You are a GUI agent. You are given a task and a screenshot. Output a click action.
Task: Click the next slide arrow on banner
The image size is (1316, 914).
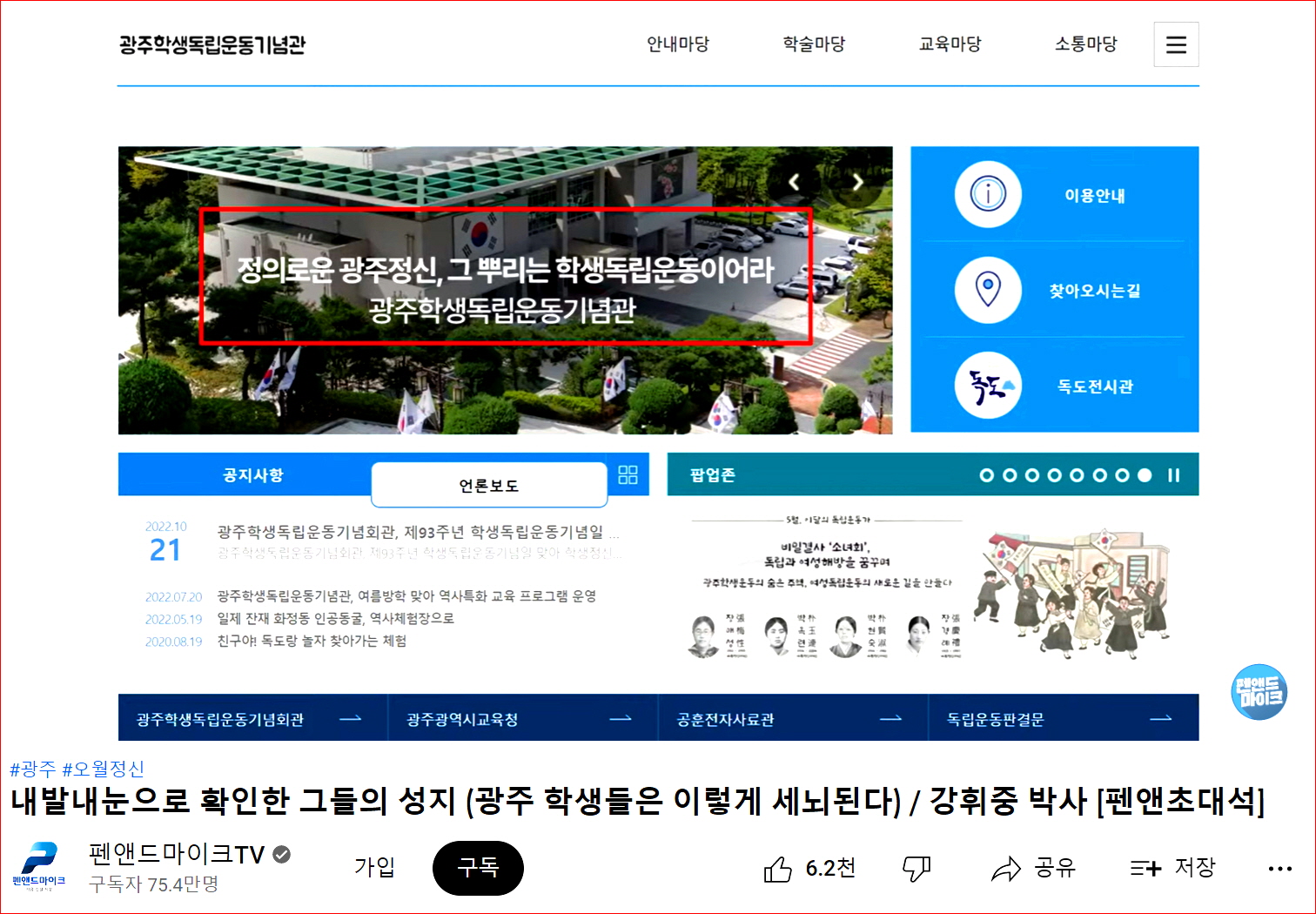pos(857,182)
